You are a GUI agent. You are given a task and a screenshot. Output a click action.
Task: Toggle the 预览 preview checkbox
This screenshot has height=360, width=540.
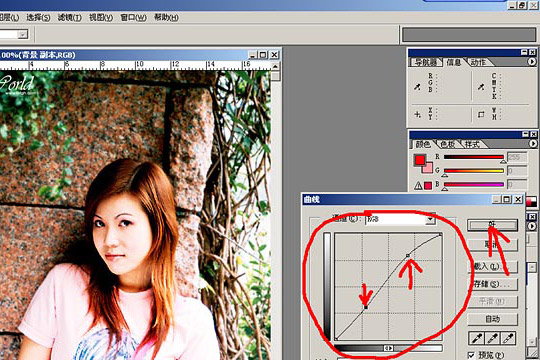pyautogui.click(x=471, y=355)
